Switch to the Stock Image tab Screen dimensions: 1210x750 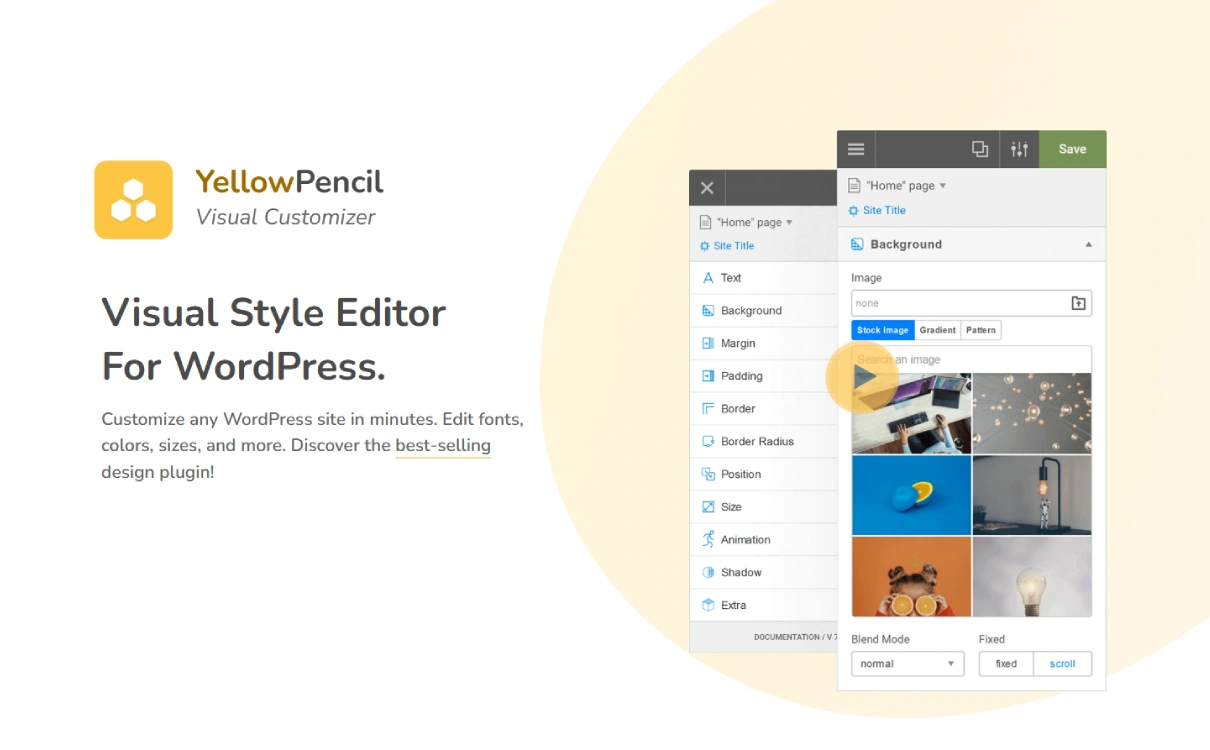[x=883, y=330]
